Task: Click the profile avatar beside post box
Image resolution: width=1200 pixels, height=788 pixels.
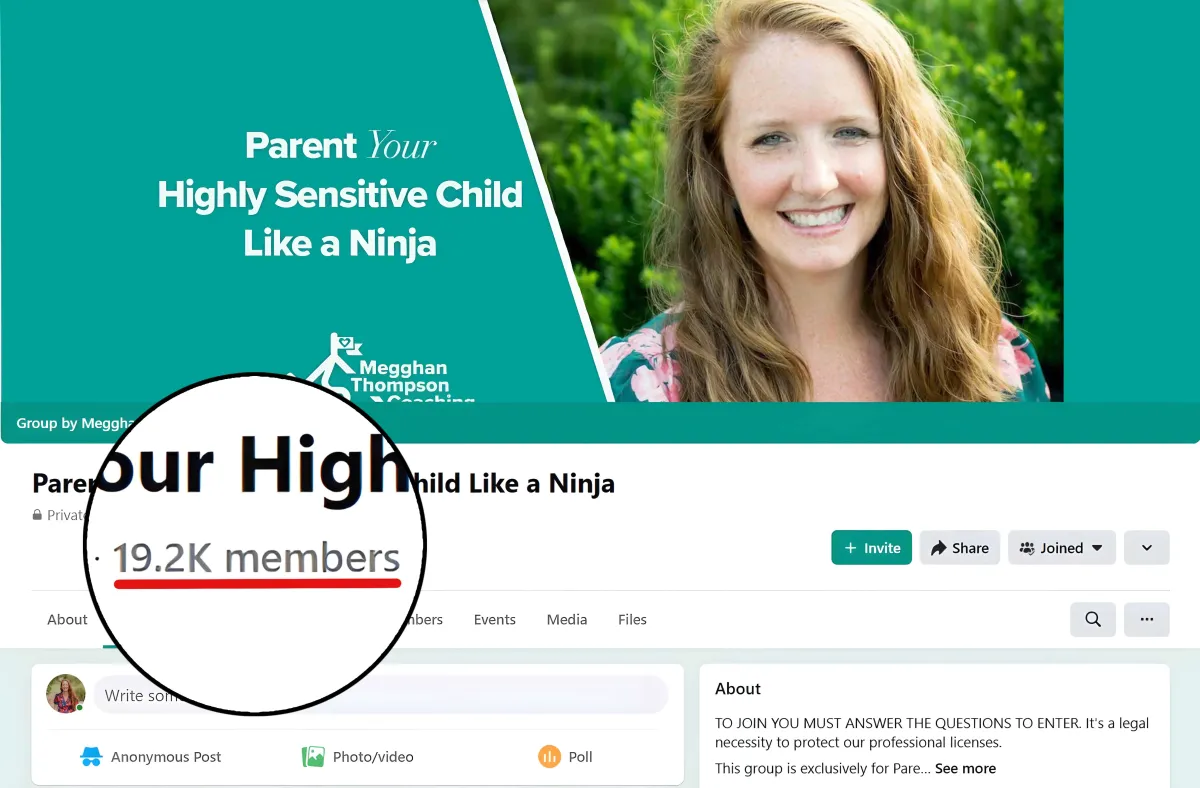Action: coord(66,694)
